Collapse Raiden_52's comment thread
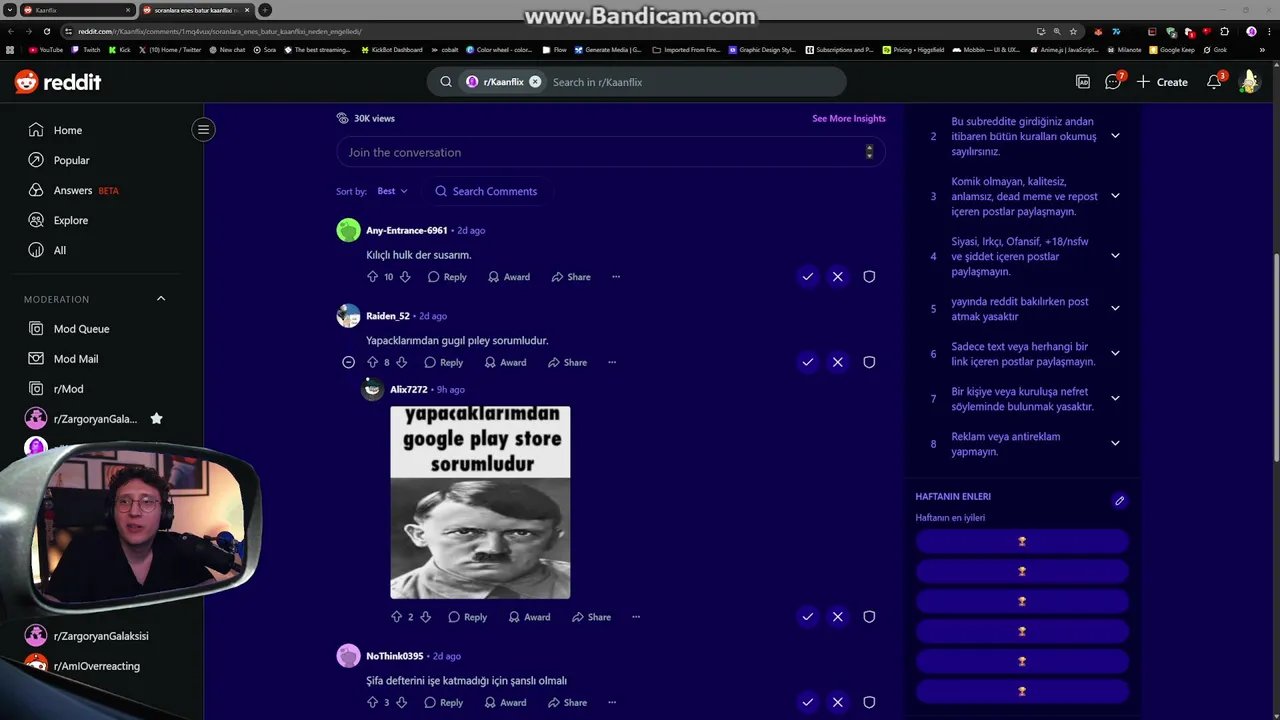The image size is (1280, 720). [348, 362]
